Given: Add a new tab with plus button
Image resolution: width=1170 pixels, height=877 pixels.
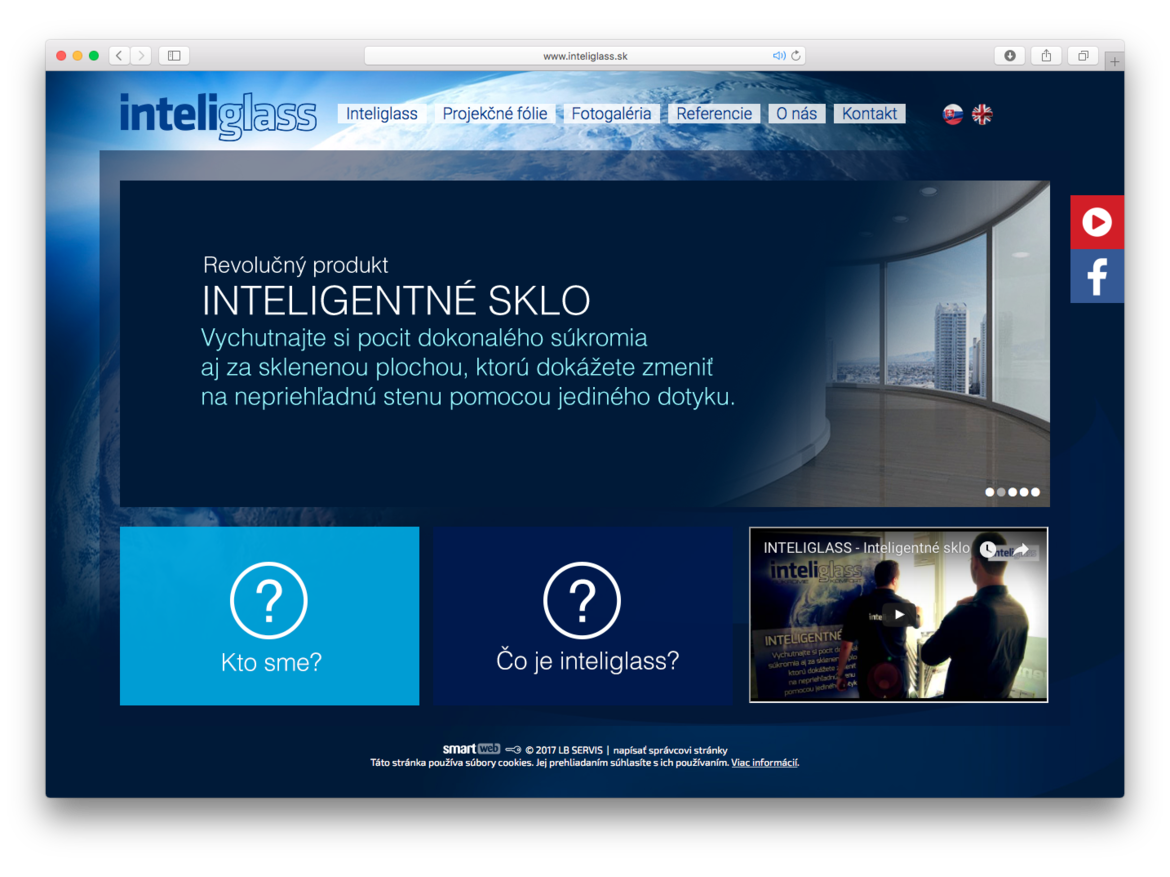Looking at the screenshot, I should click(1115, 62).
